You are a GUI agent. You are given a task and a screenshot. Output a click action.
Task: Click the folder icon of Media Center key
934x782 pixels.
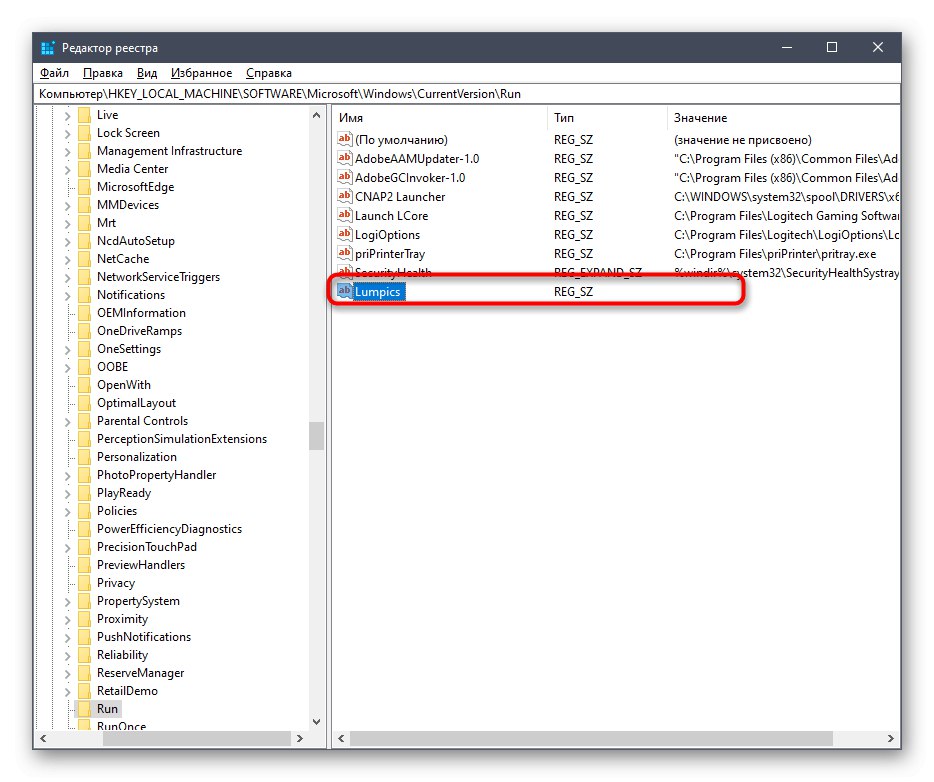click(x=85, y=169)
